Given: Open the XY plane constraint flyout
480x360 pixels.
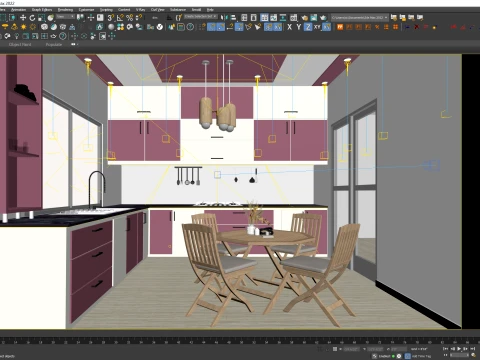Looking at the screenshot, I should (318, 27).
